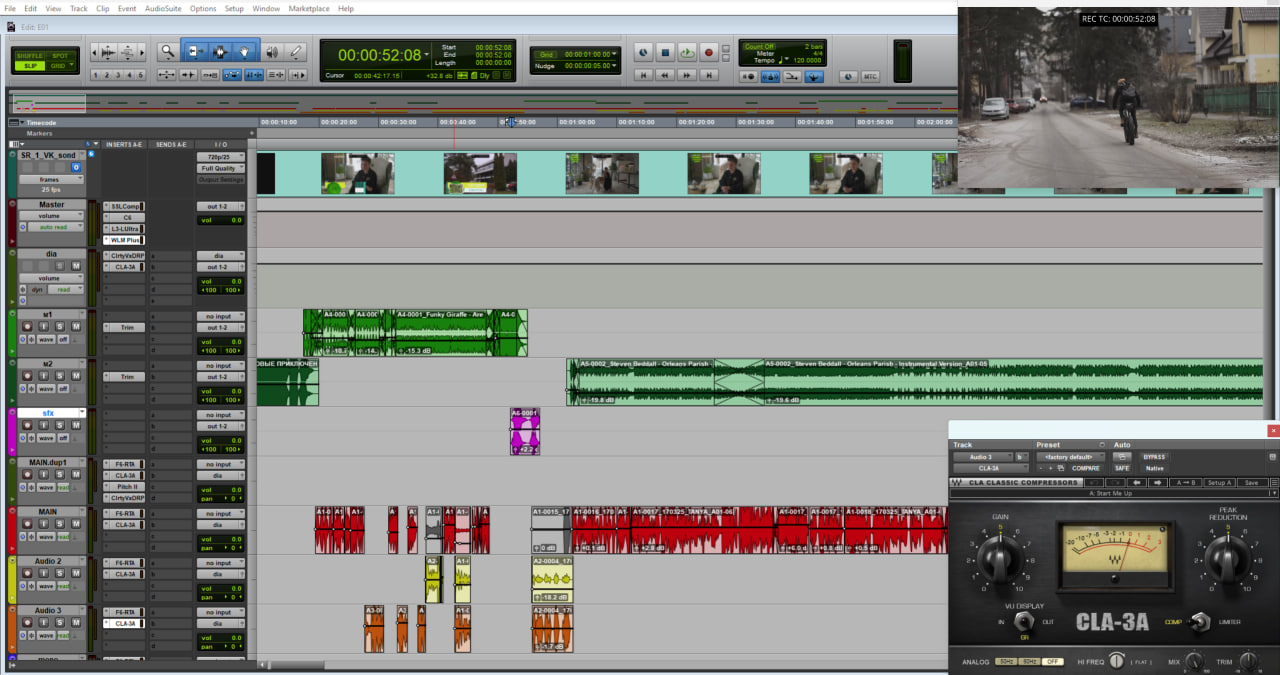Image resolution: width=1280 pixels, height=675 pixels.
Task: Select the Pencil tool
Action: 296,52
